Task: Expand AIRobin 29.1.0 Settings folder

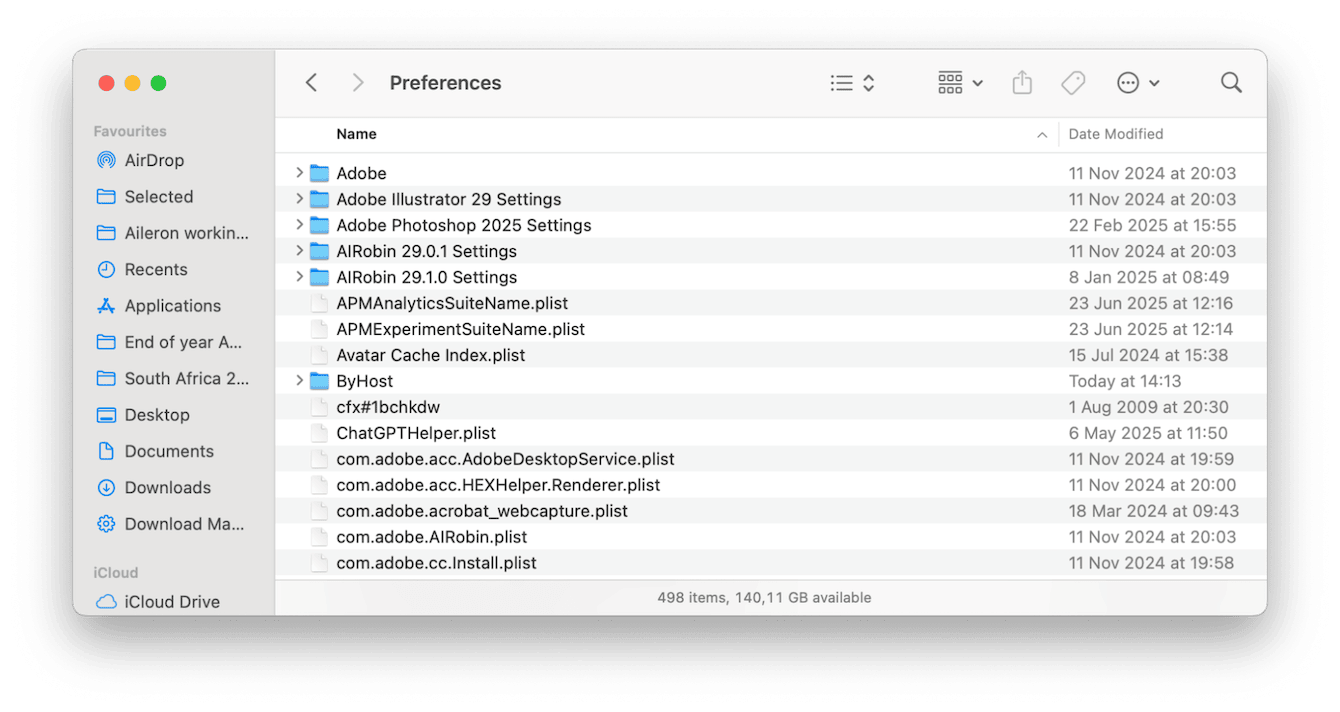Action: point(299,277)
